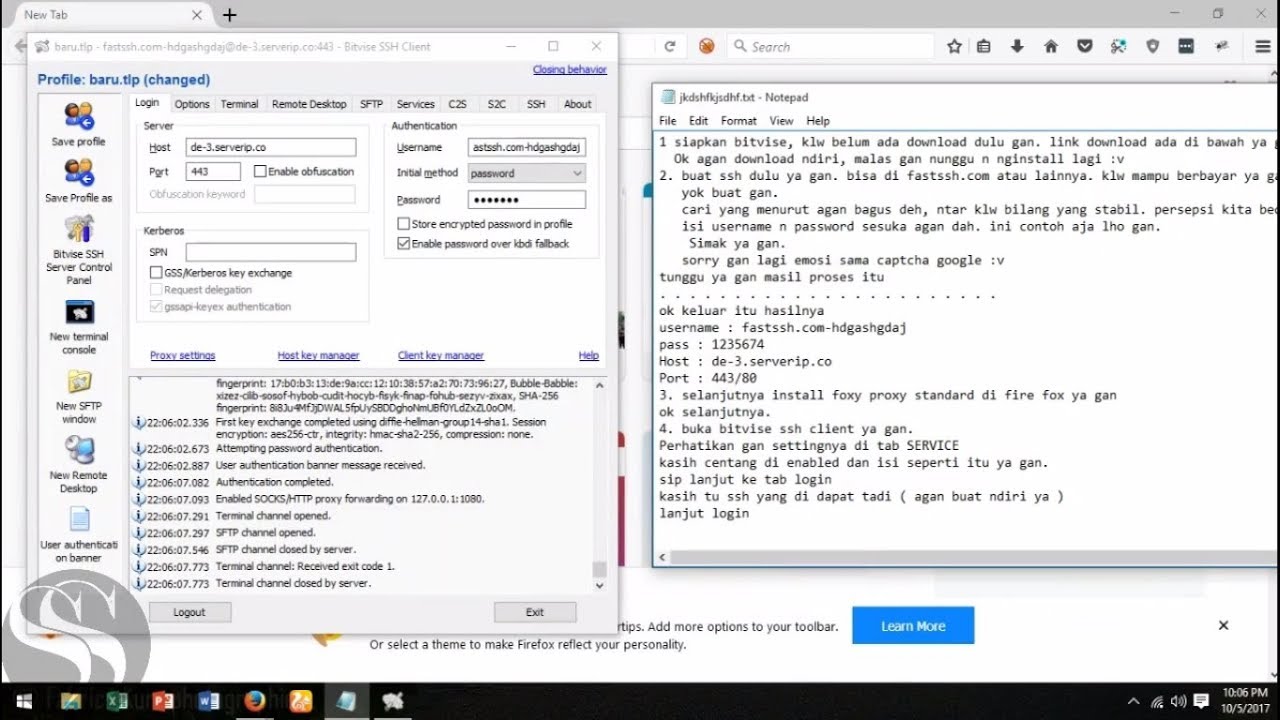This screenshot has width=1280, height=720.
Task: Open the S2C tab
Action: 497,104
